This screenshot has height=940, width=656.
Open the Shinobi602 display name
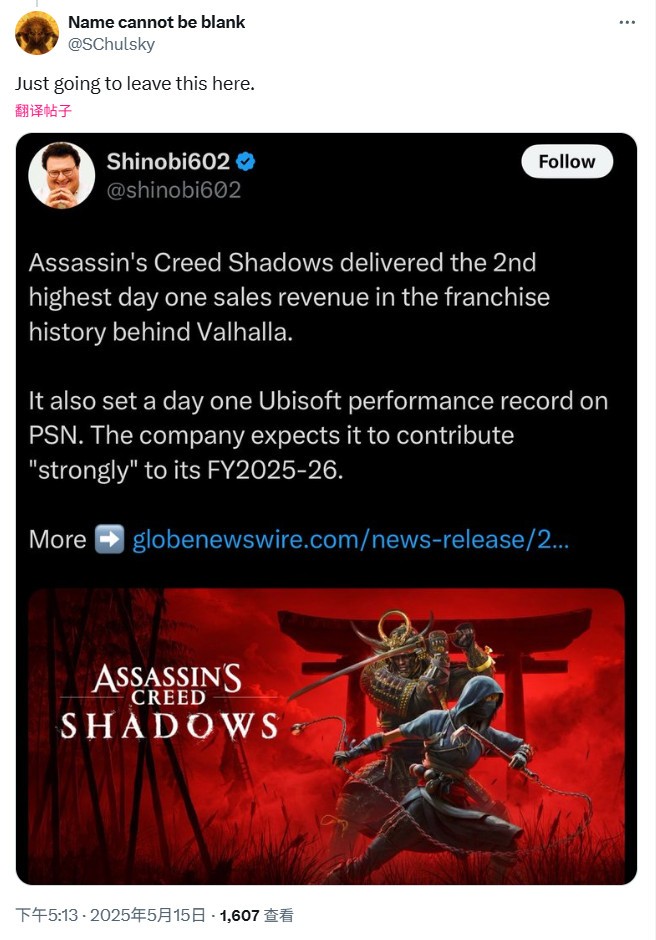coord(168,162)
